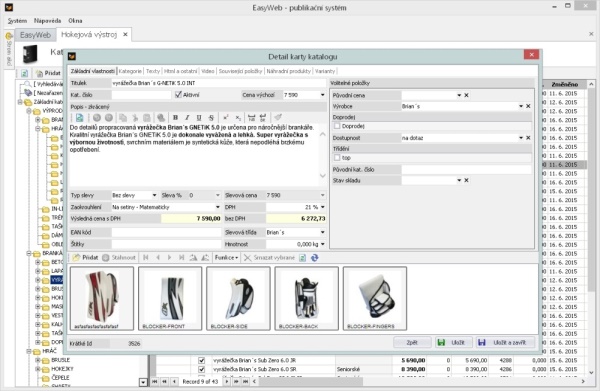600x391 pixels.
Task: Click the redo round icon in editor toolbar
Action: pyautogui.click(x=109, y=117)
